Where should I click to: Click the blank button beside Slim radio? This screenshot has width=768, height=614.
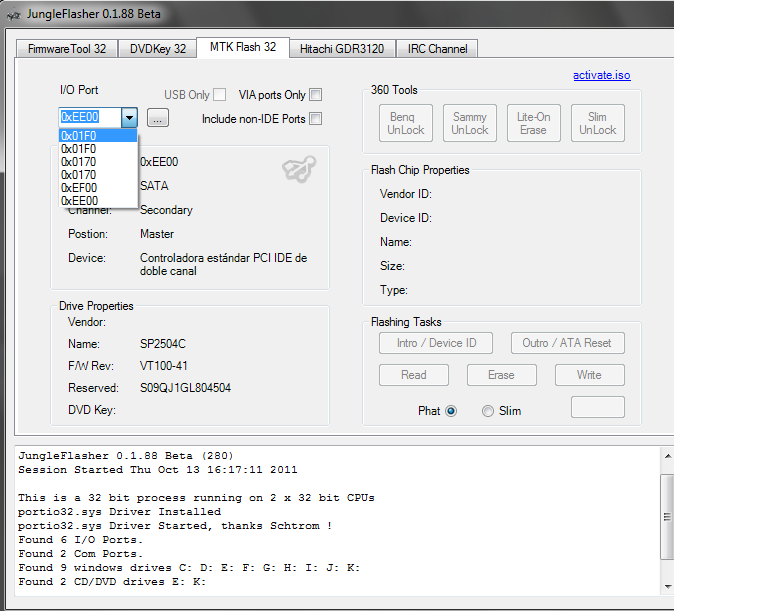(x=598, y=407)
